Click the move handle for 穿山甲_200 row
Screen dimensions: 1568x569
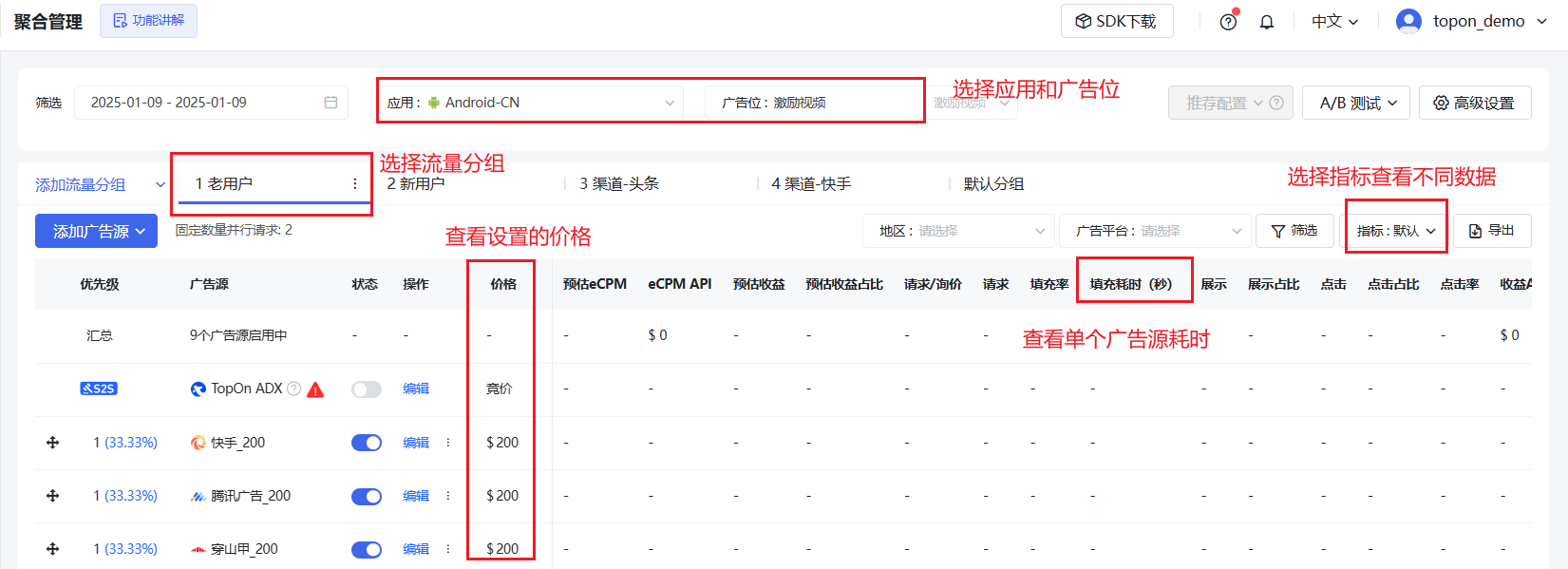pos(53,549)
